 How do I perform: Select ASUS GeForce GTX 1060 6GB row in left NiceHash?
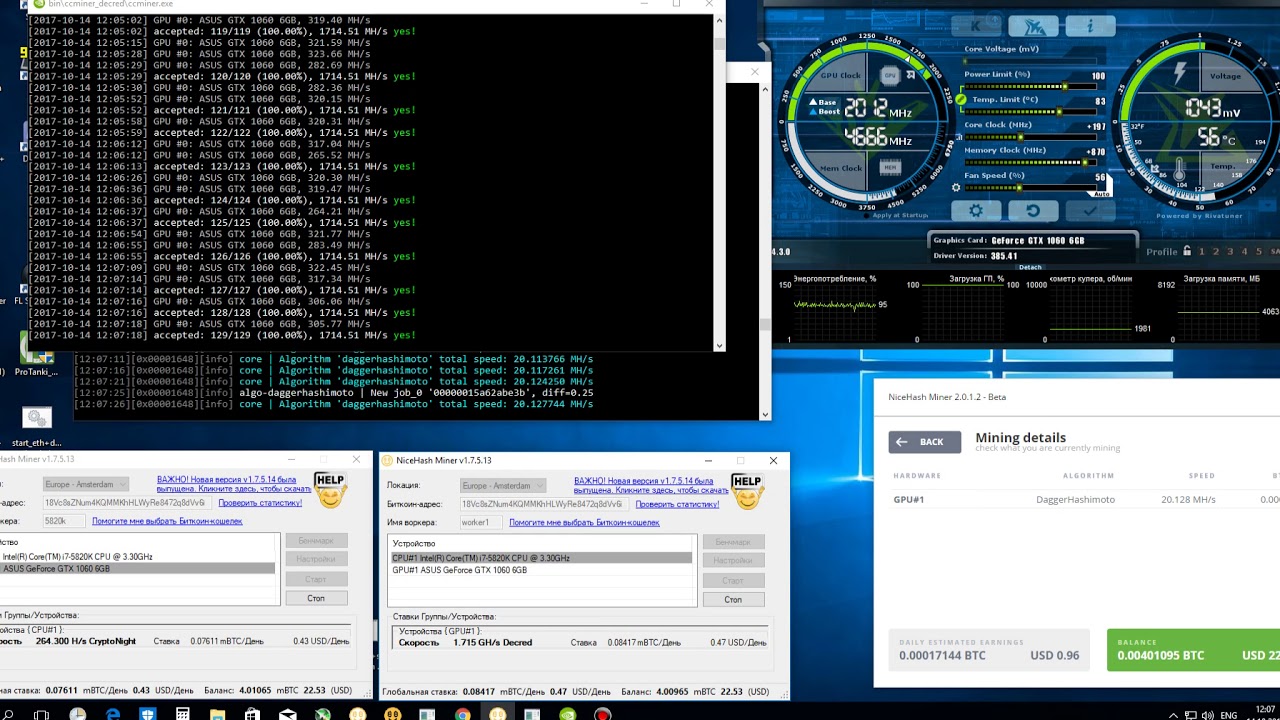[x=136, y=569]
